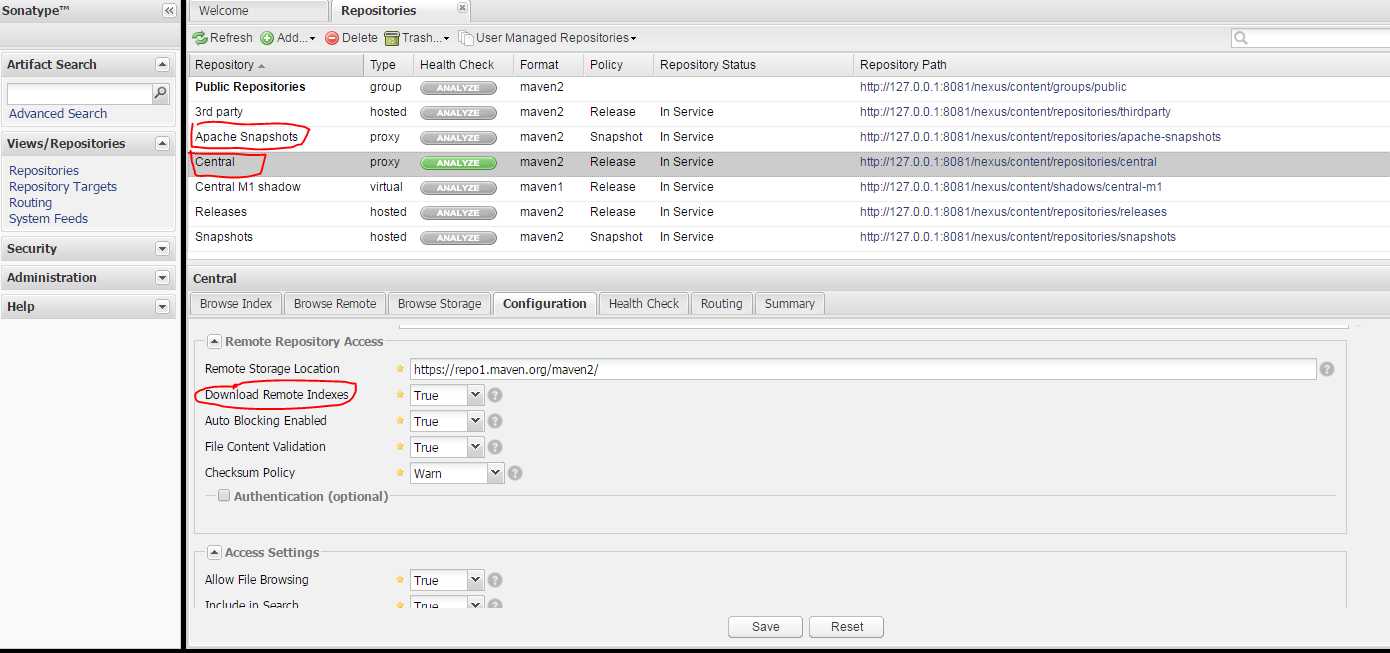Image resolution: width=1390 pixels, height=653 pixels.
Task: Delete the selected repository
Action: (x=351, y=38)
